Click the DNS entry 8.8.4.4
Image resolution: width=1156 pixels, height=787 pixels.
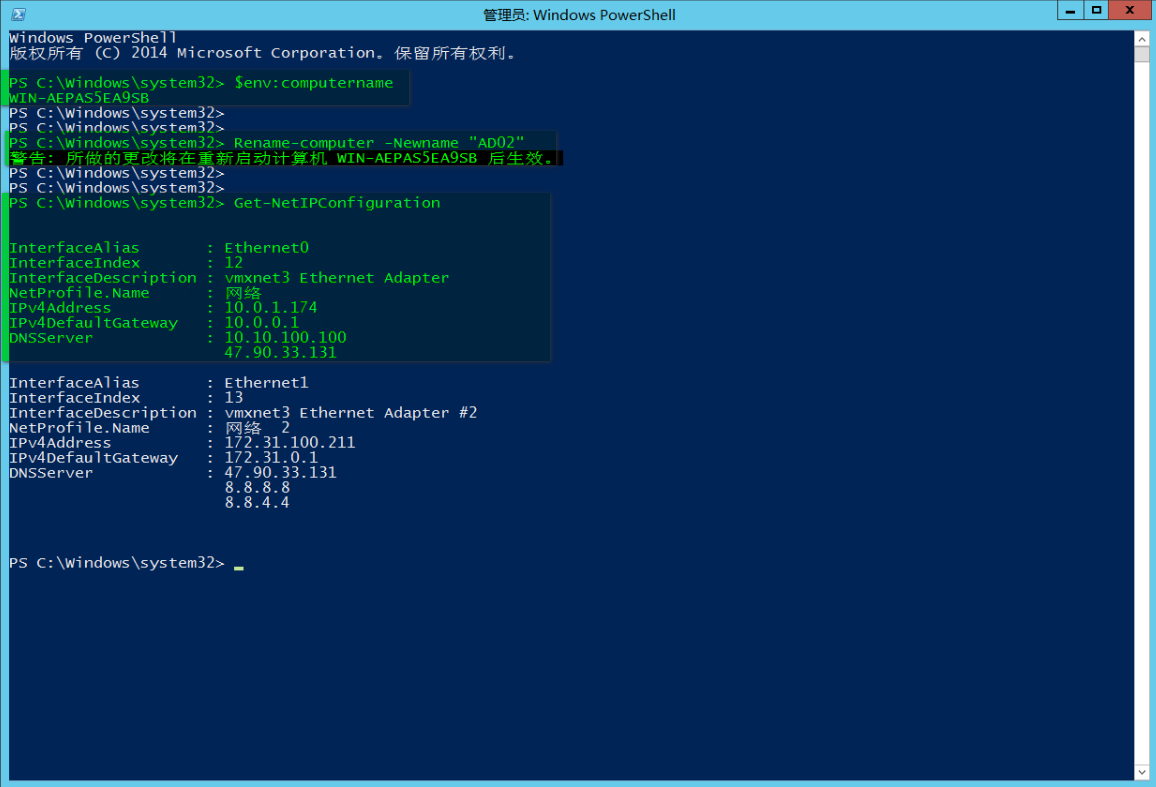pyautogui.click(x=257, y=502)
